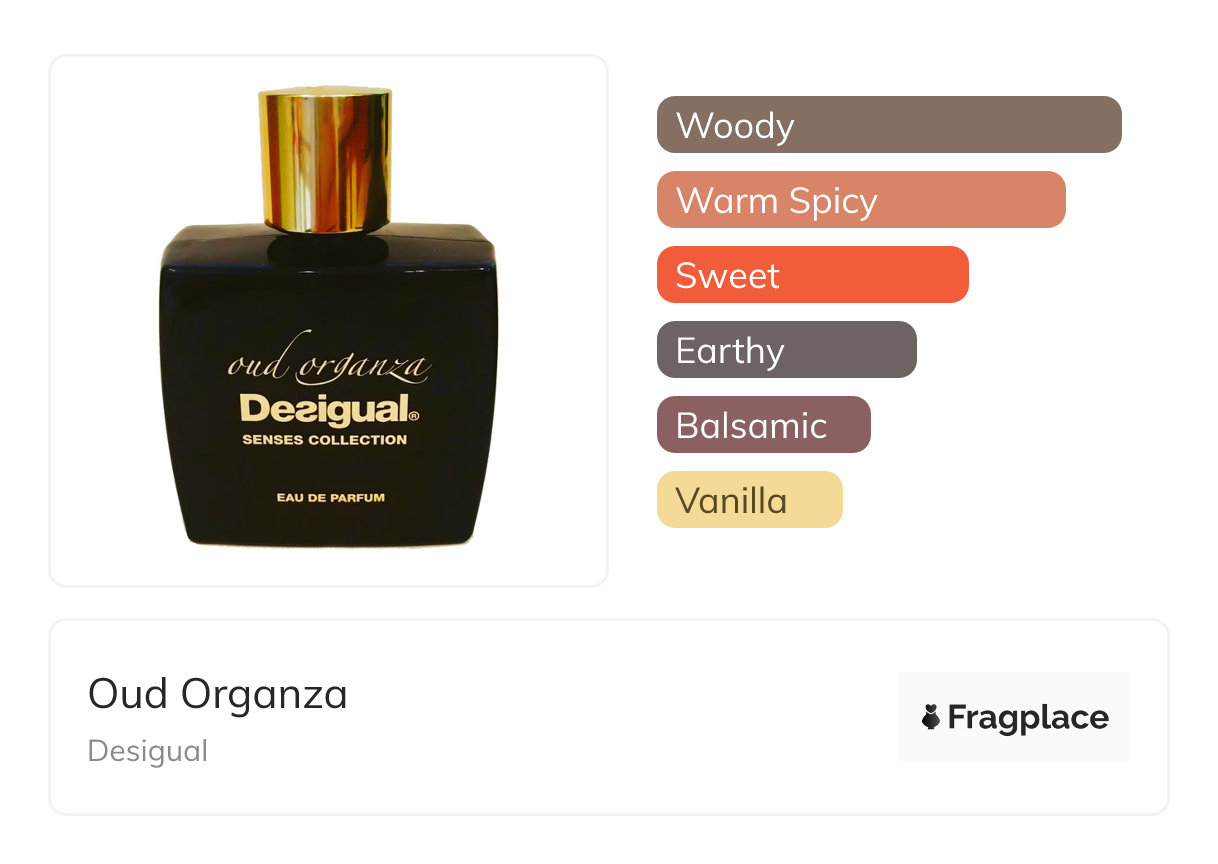Open the Desigual brand name link
Image resolution: width=1218 pixels, height=864 pixels.
coord(148,751)
